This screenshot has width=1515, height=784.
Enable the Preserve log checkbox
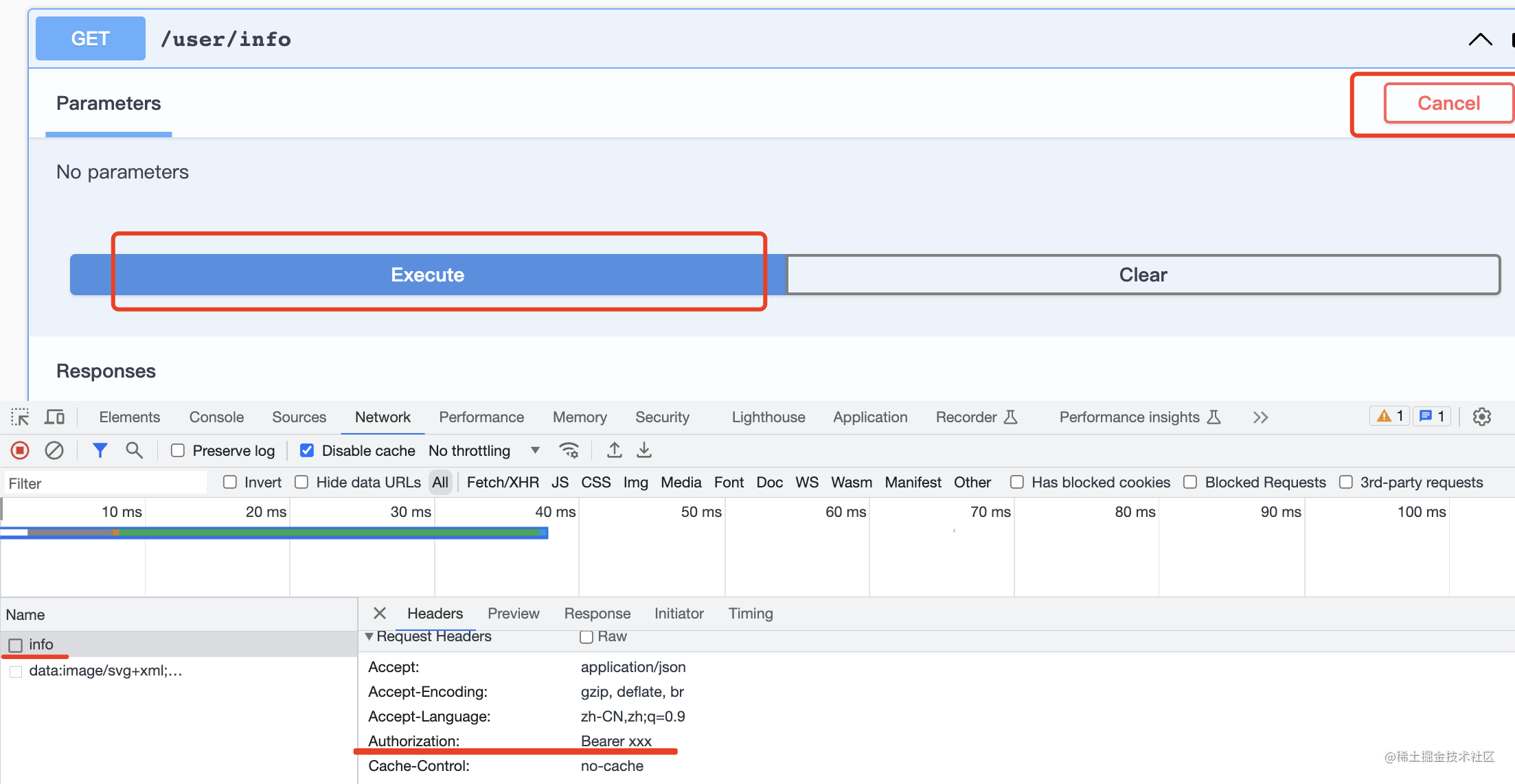(x=178, y=450)
